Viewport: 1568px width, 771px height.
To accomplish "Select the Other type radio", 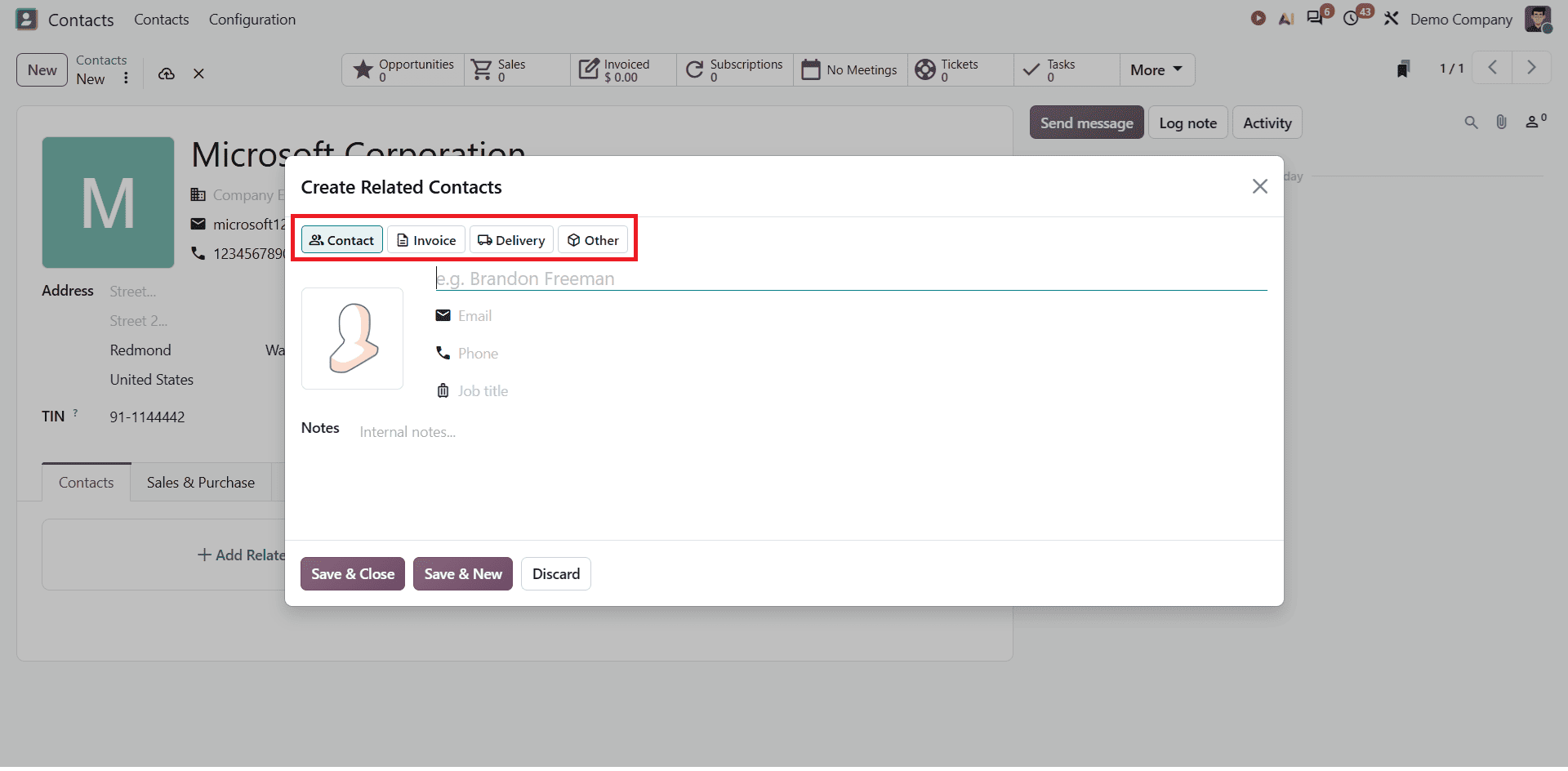I will 593,240.
